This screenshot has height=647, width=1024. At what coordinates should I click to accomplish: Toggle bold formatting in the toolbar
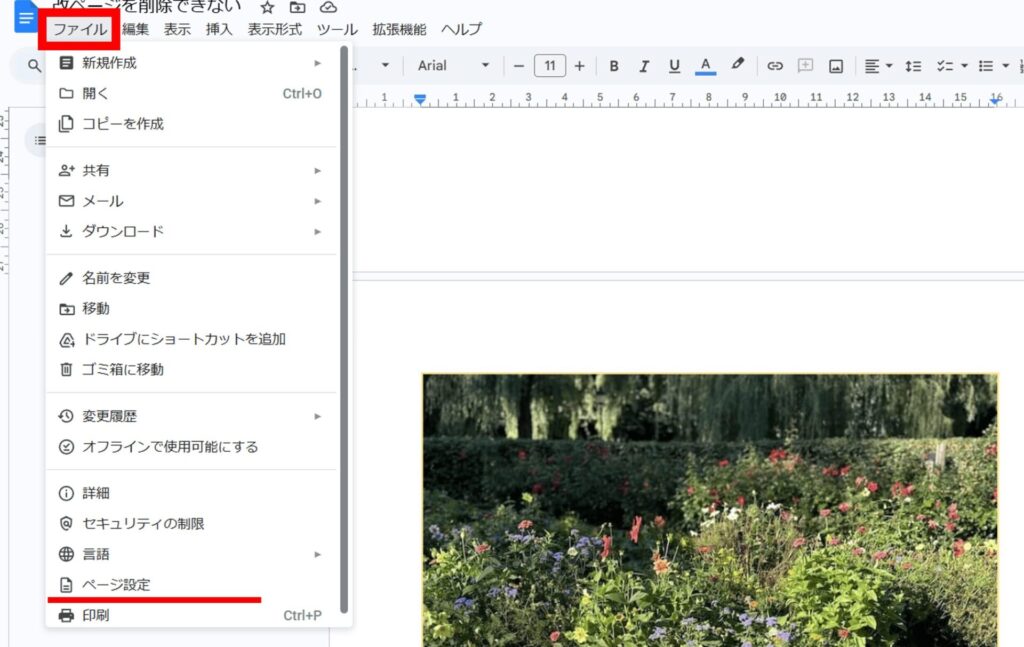tap(614, 66)
